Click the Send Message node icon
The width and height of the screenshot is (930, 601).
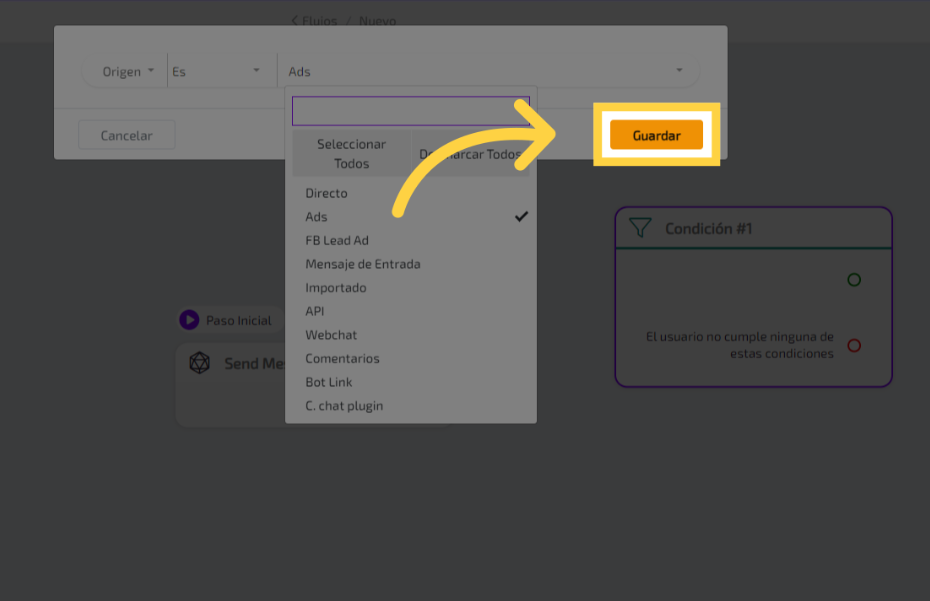200,363
